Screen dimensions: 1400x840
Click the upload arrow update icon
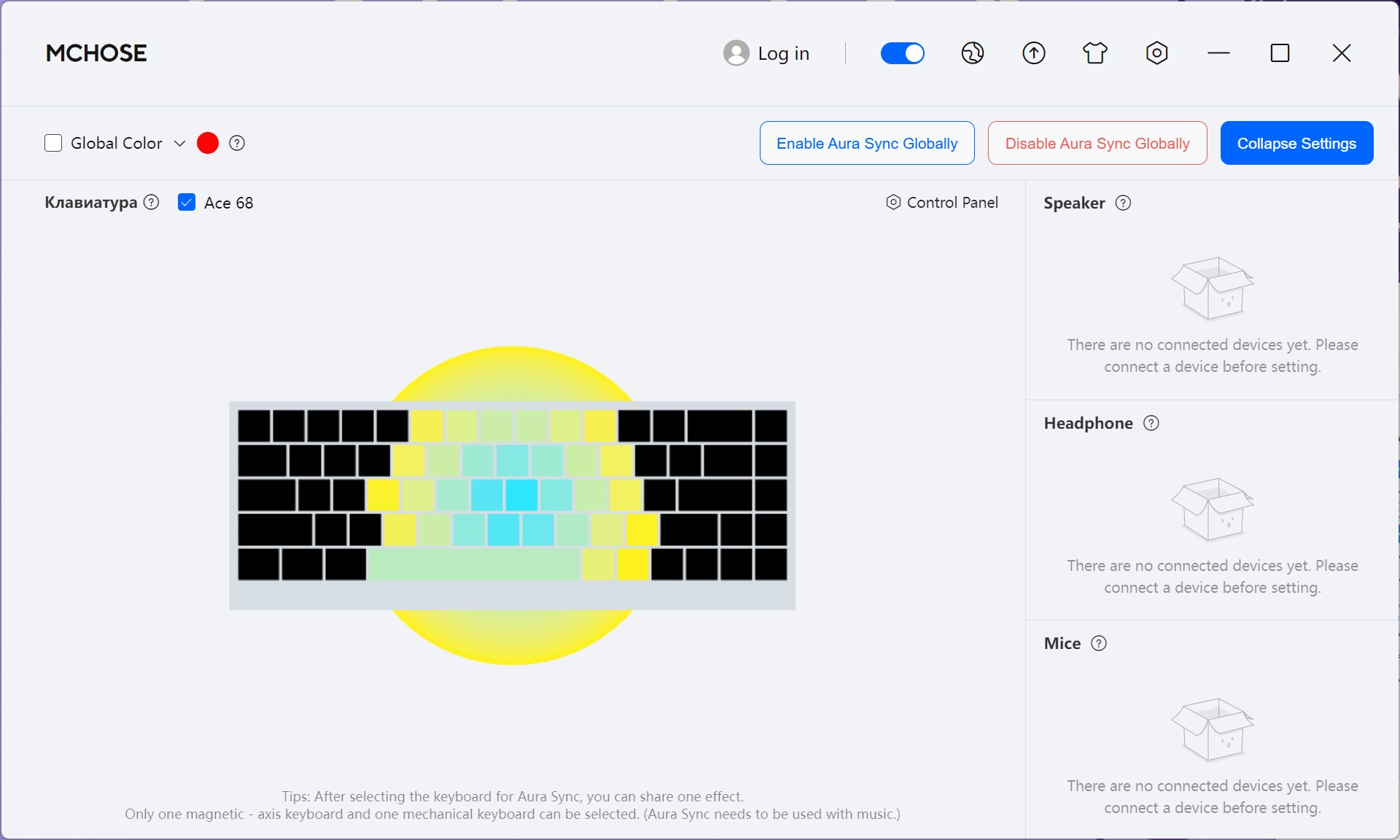click(x=1034, y=53)
